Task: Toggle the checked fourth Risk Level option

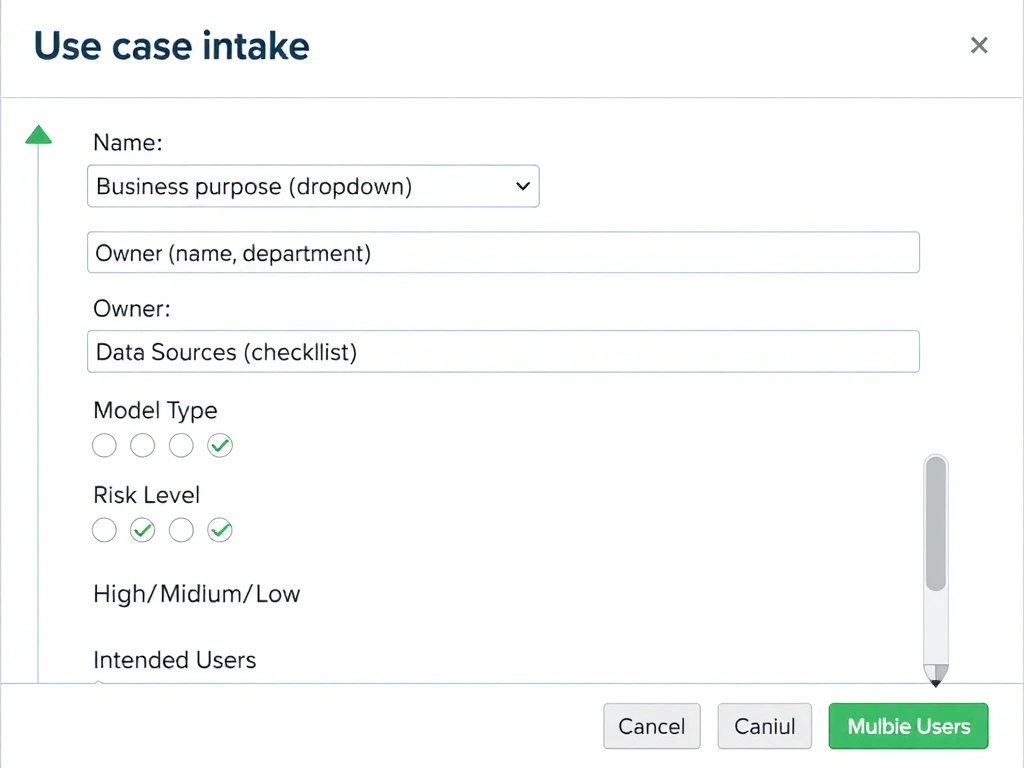Action: [220, 530]
